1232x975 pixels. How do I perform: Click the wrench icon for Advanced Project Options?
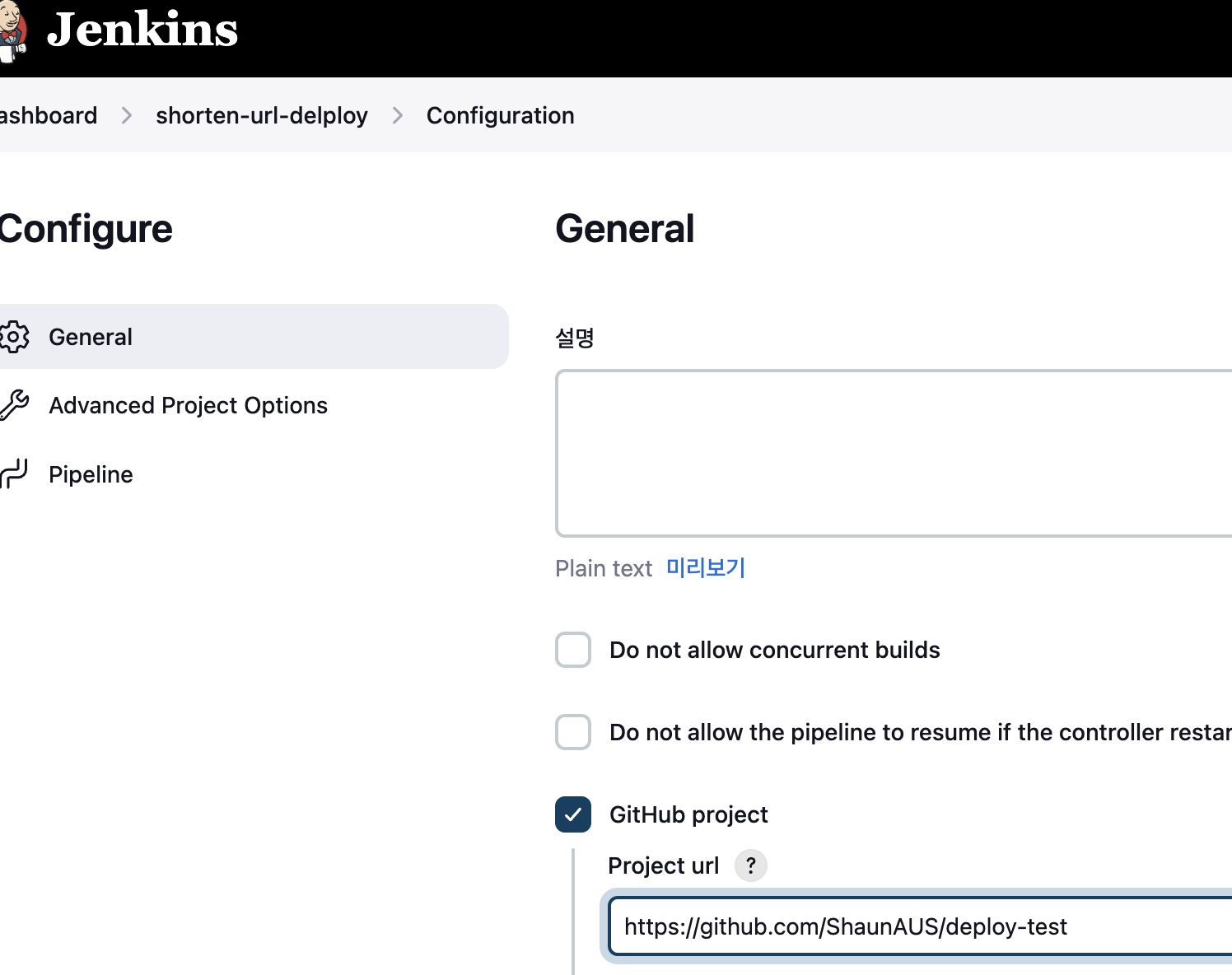[x=14, y=405]
